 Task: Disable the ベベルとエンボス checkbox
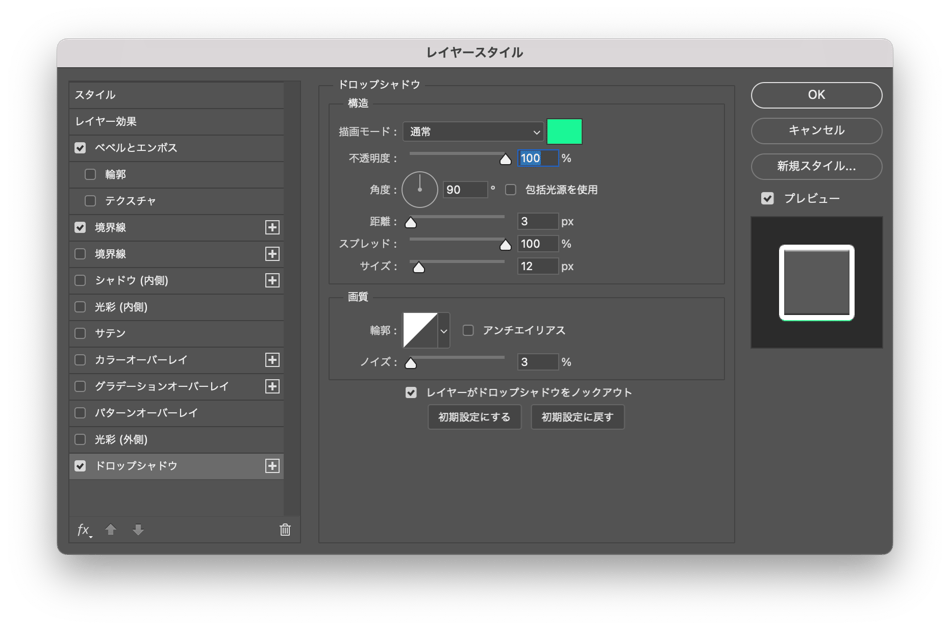point(80,148)
